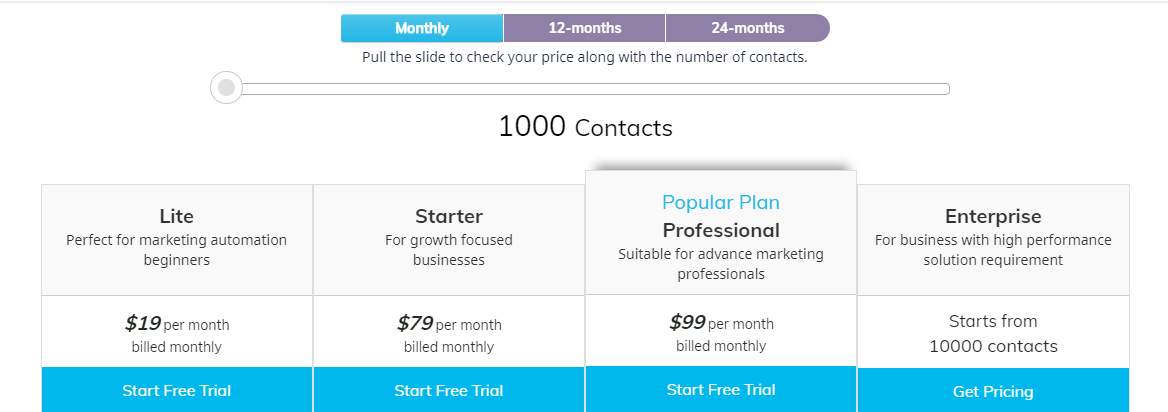Viewport: 1168px width, 412px height.
Task: Select the $79 per month price
Action: (x=449, y=324)
